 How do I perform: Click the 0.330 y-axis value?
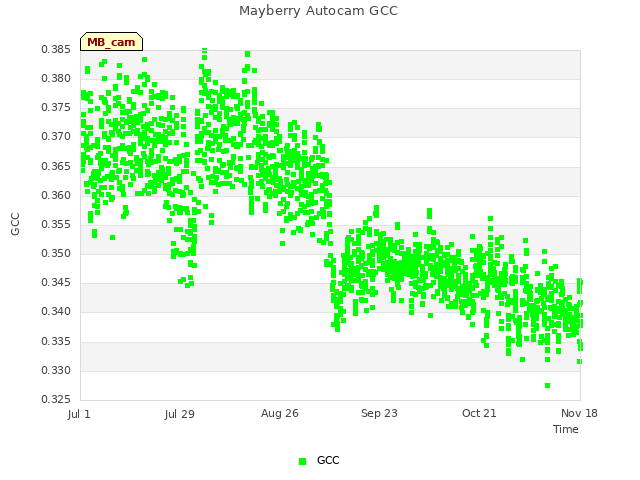coord(56,370)
